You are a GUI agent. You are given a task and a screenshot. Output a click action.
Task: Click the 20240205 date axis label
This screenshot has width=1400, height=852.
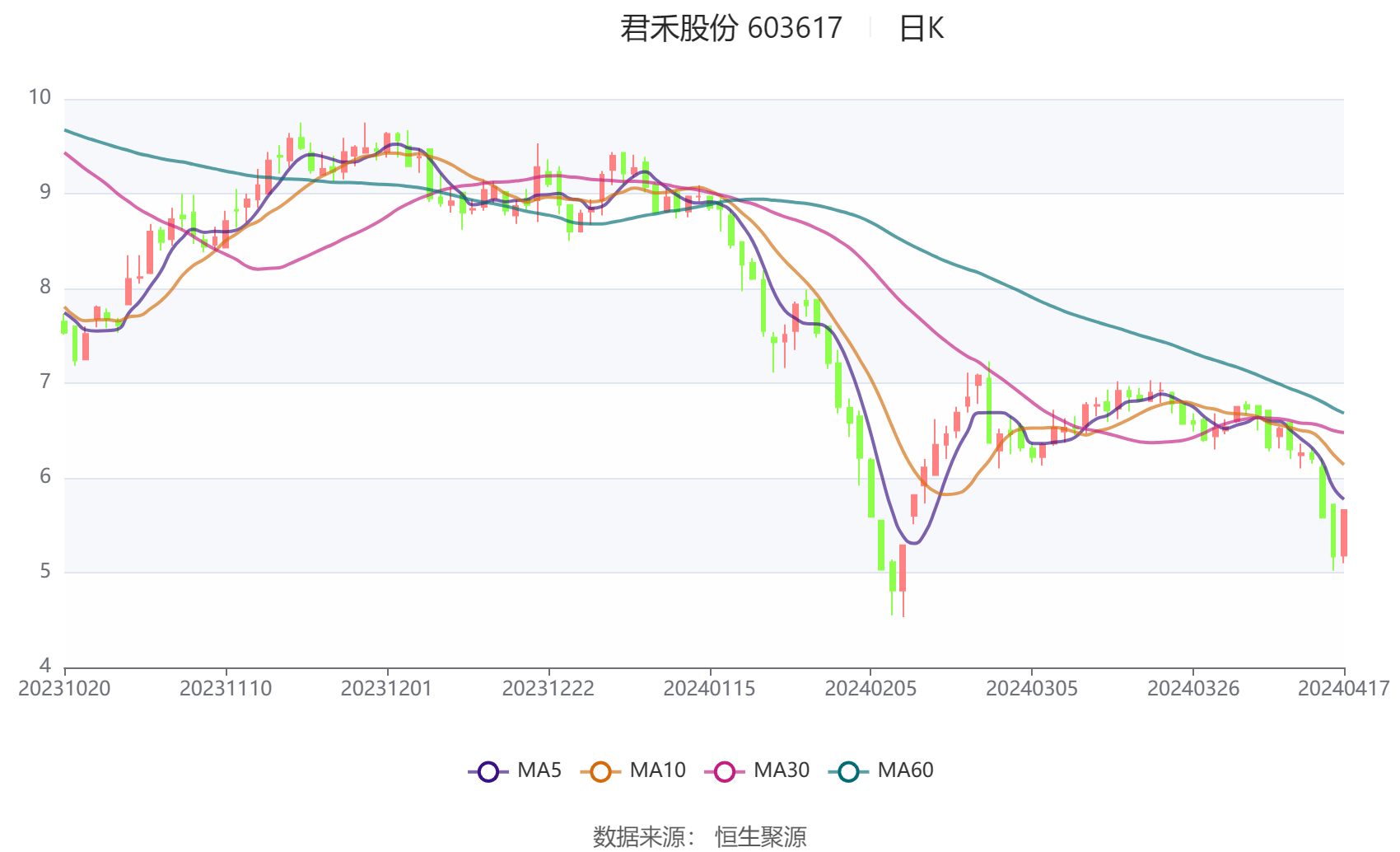870,689
